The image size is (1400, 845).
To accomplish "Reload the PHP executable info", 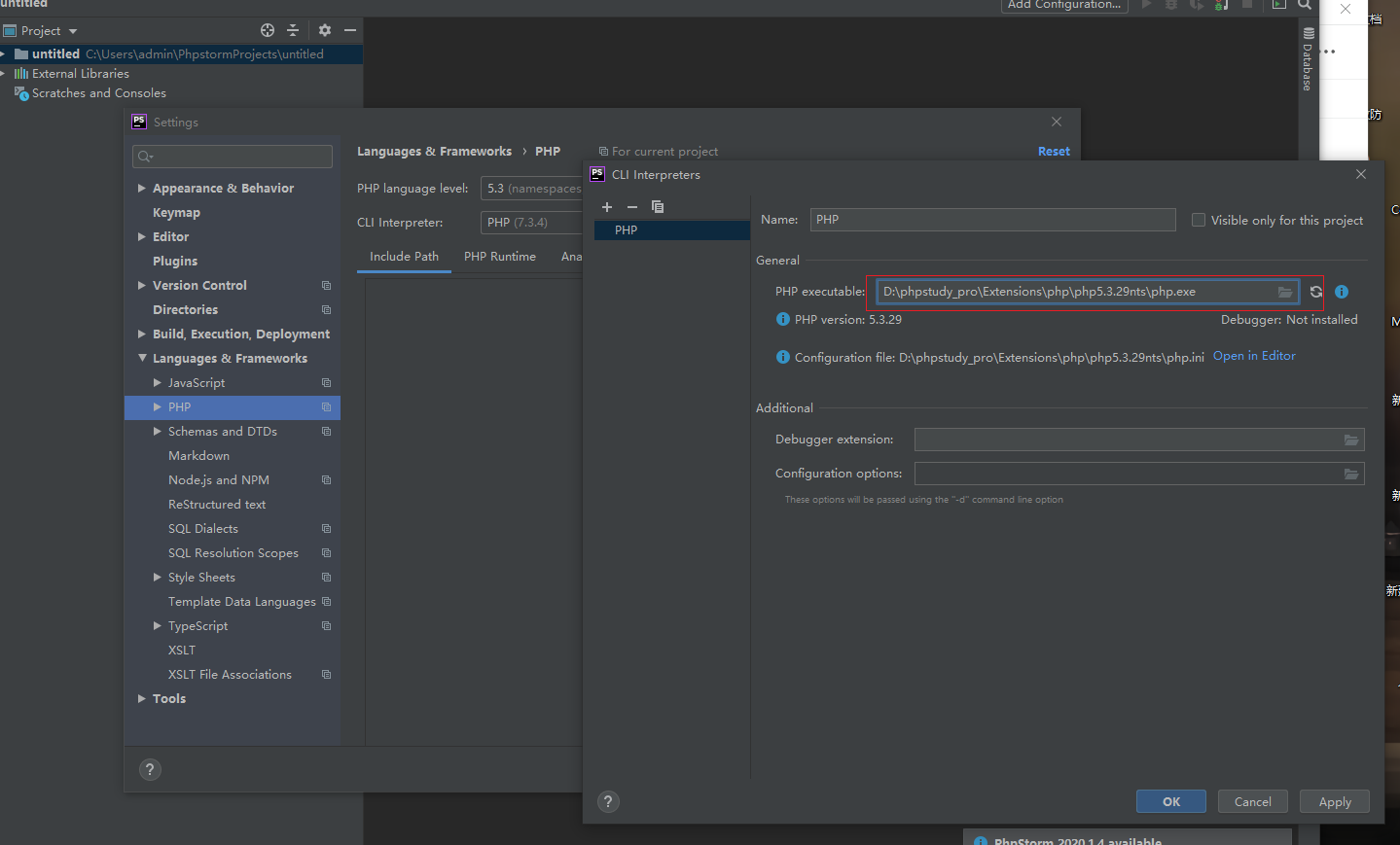I will (1316, 292).
